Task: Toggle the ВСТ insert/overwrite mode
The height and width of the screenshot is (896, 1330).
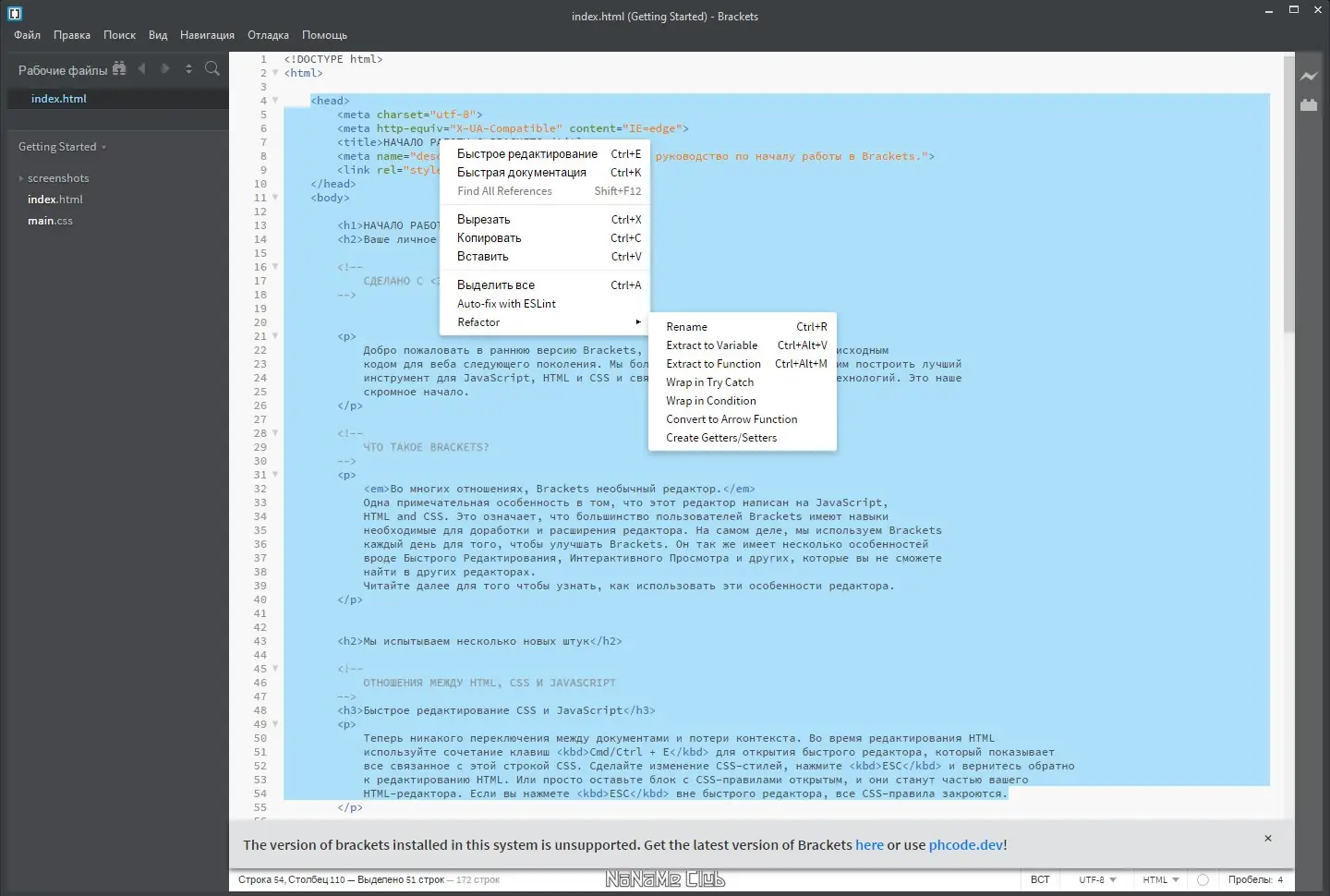Action: (1040, 880)
